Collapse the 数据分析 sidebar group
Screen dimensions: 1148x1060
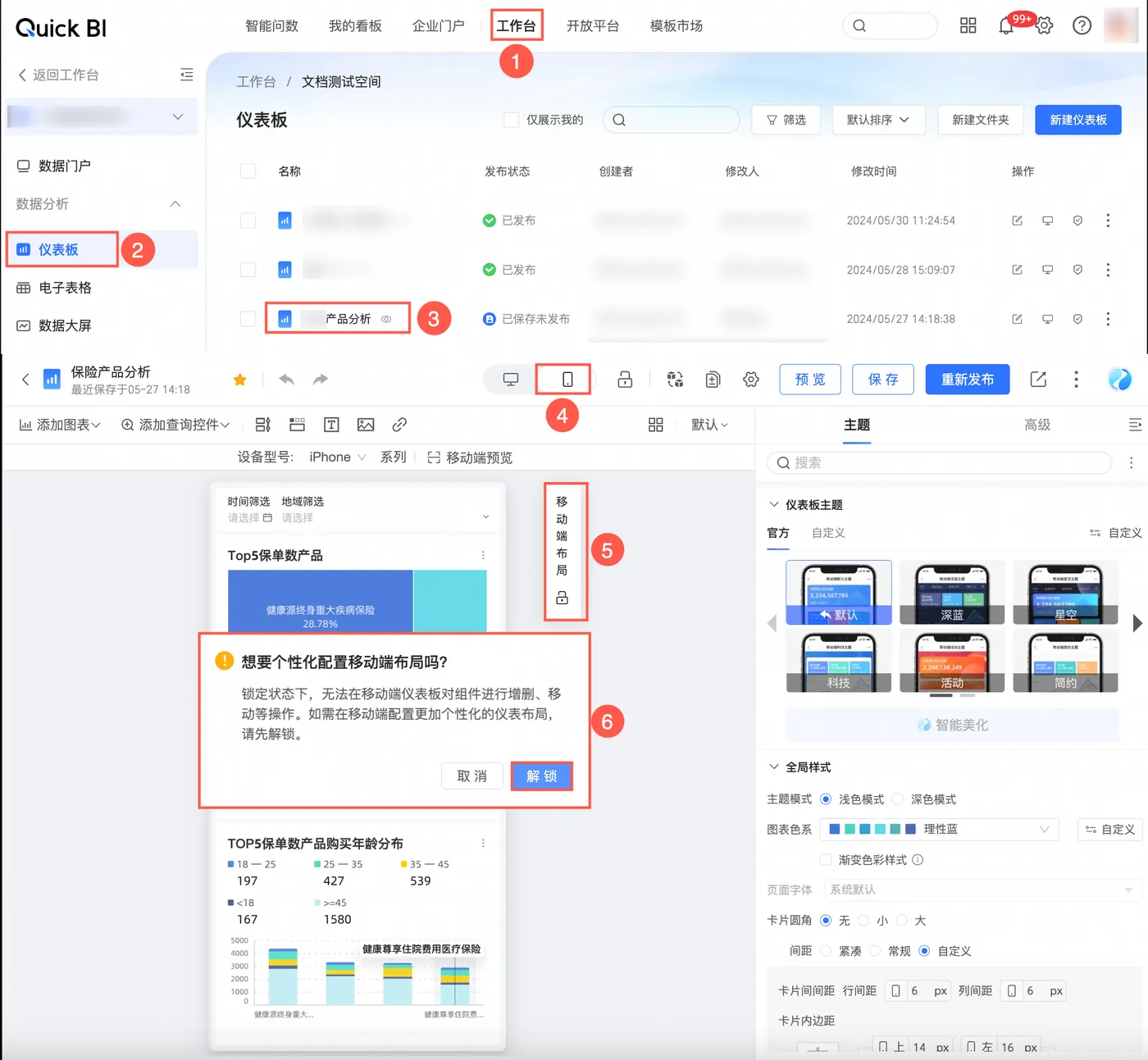coord(175,204)
